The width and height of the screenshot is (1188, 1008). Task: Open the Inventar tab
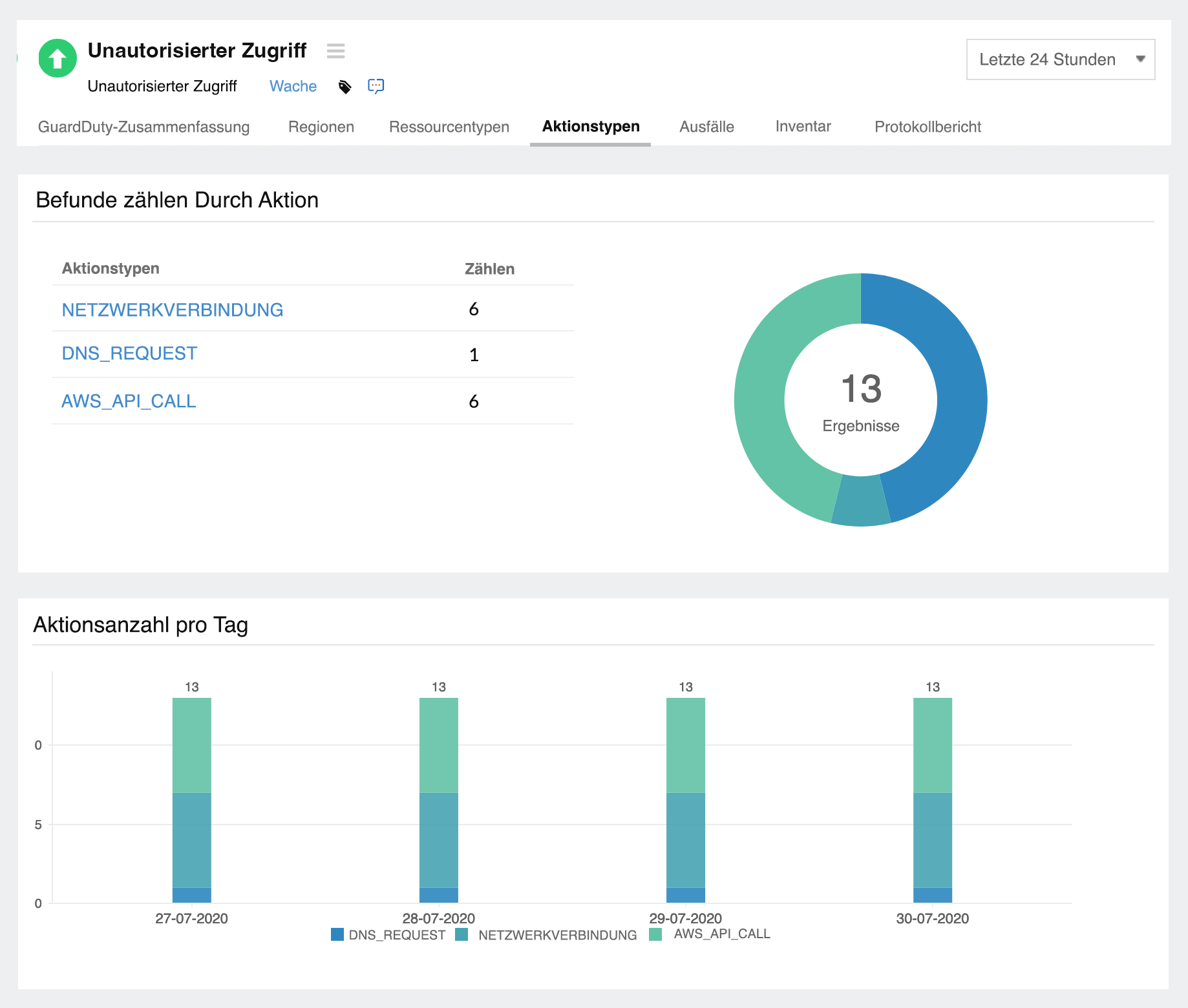[x=802, y=127]
